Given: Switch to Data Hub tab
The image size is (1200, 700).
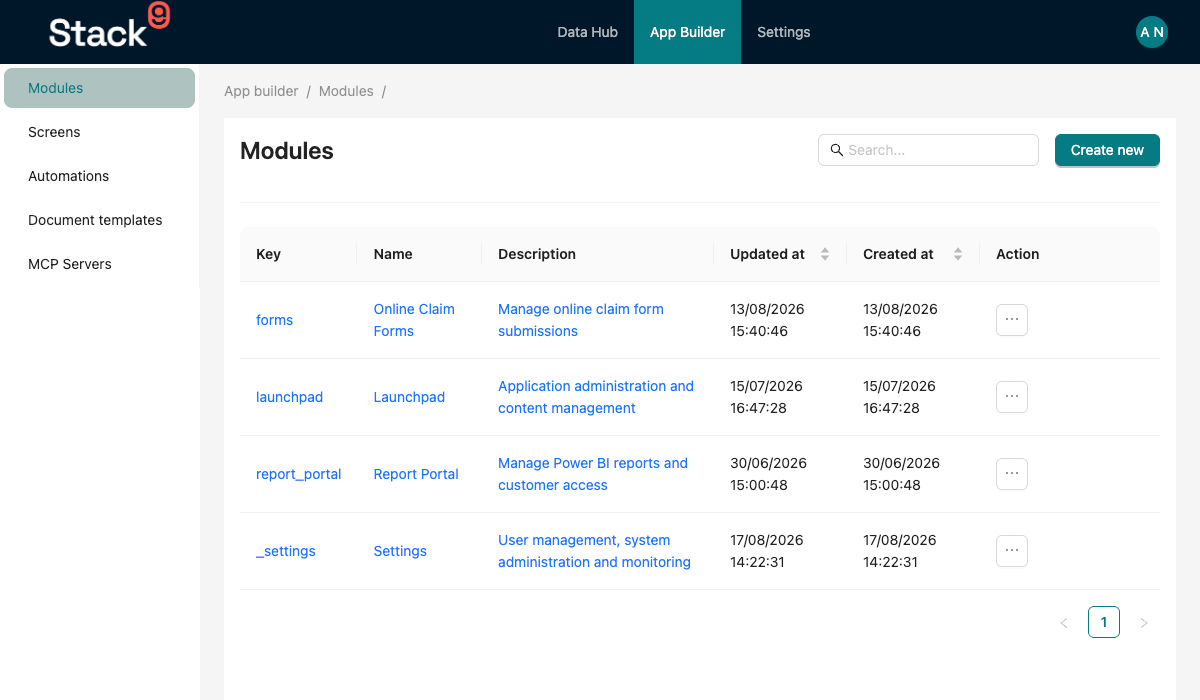Looking at the screenshot, I should (587, 32).
